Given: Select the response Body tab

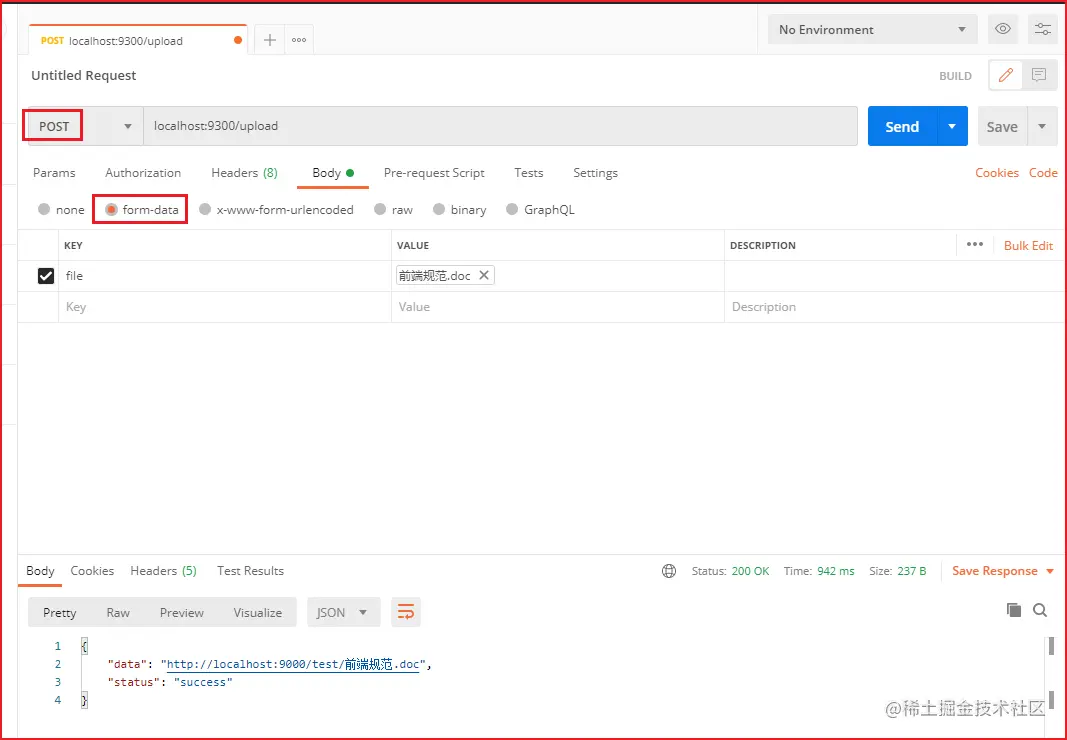Looking at the screenshot, I should pos(40,570).
